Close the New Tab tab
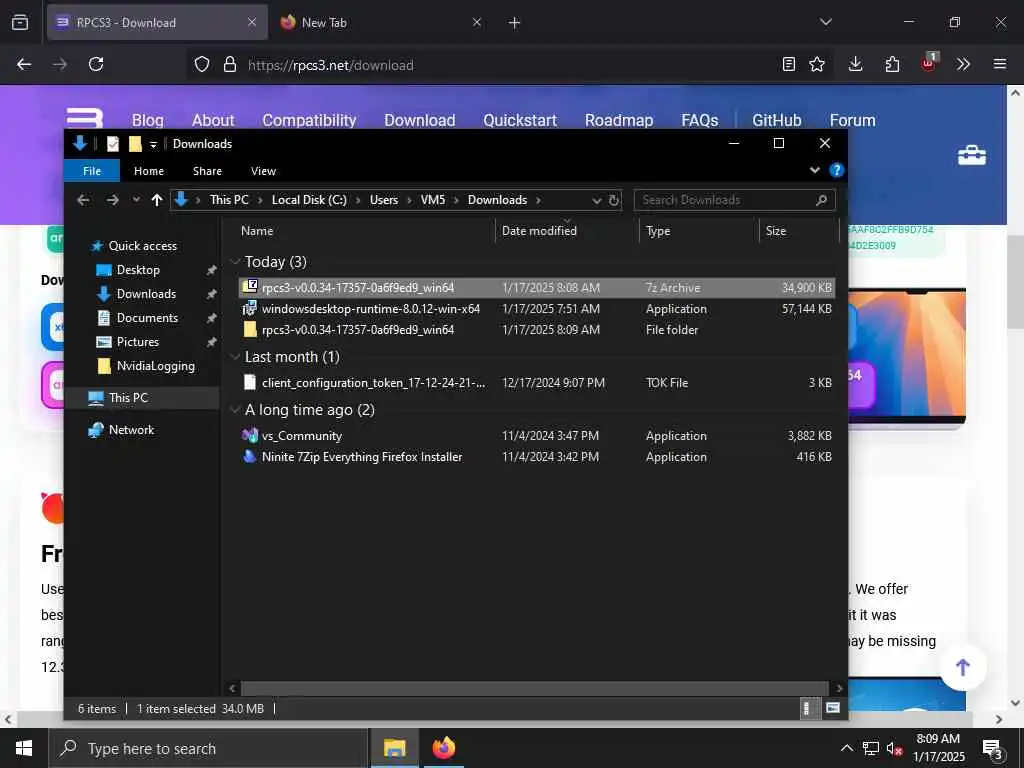The image size is (1024, 768). click(x=477, y=22)
